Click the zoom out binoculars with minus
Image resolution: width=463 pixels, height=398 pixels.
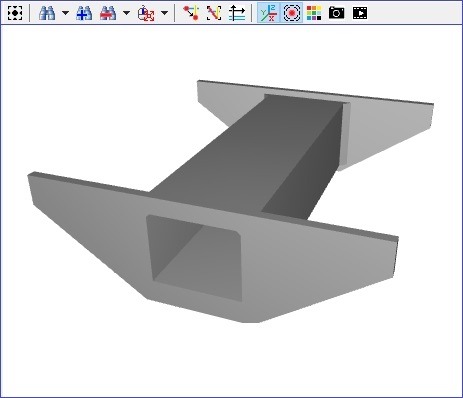click(x=108, y=13)
